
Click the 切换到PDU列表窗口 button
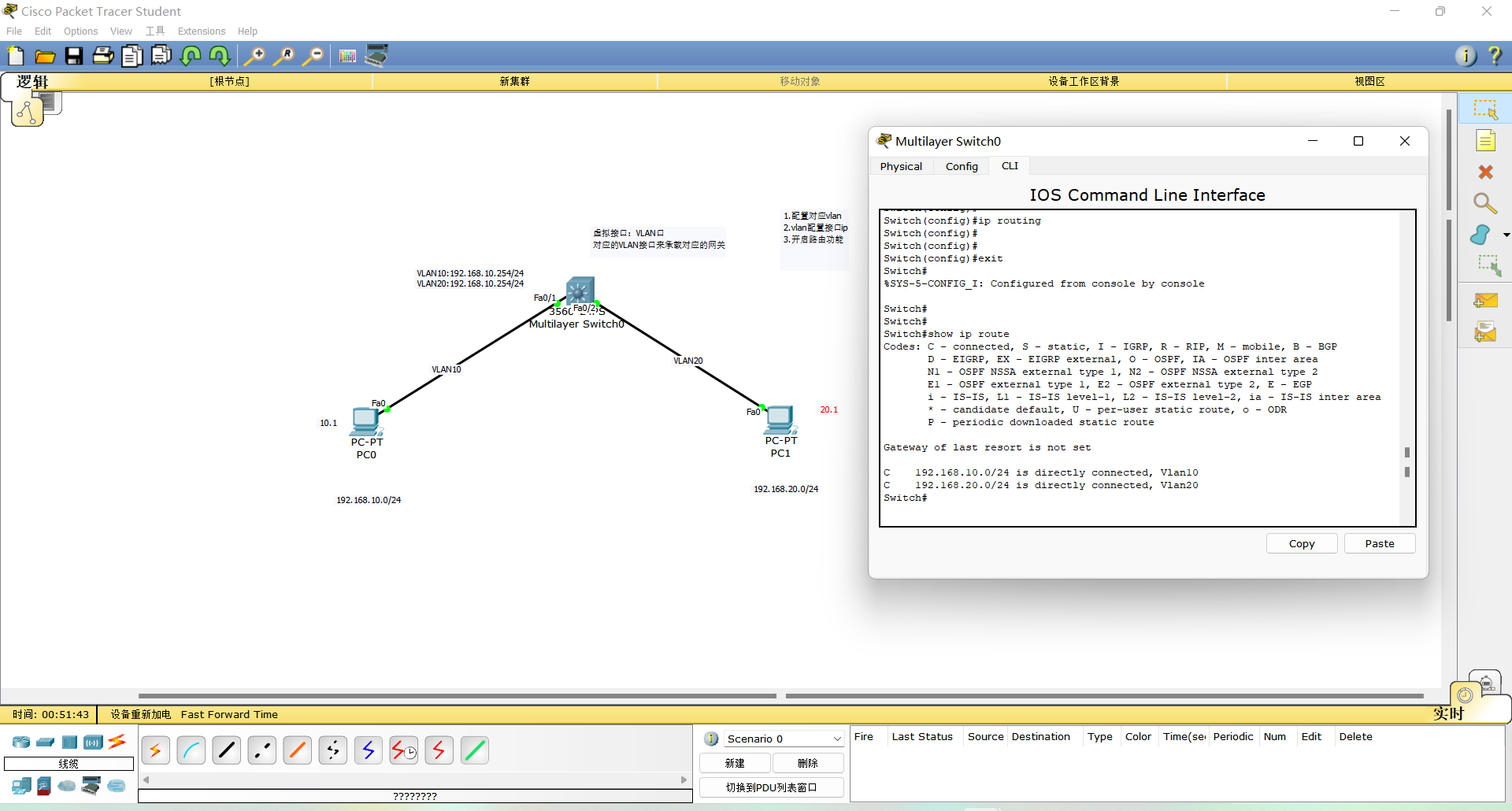pyautogui.click(x=772, y=787)
